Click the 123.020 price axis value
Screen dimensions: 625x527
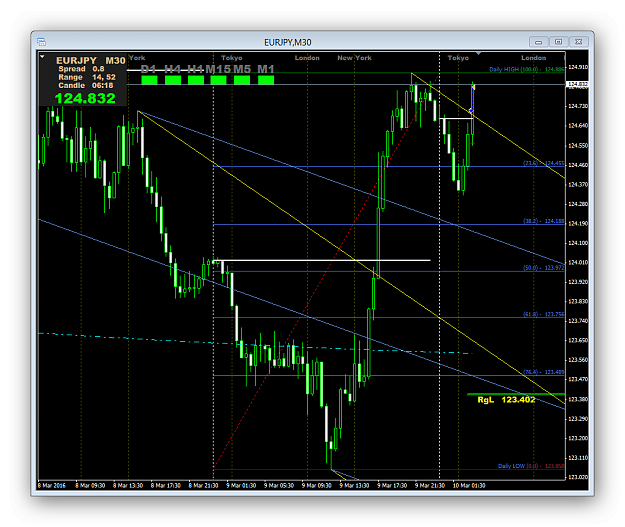pos(578,477)
